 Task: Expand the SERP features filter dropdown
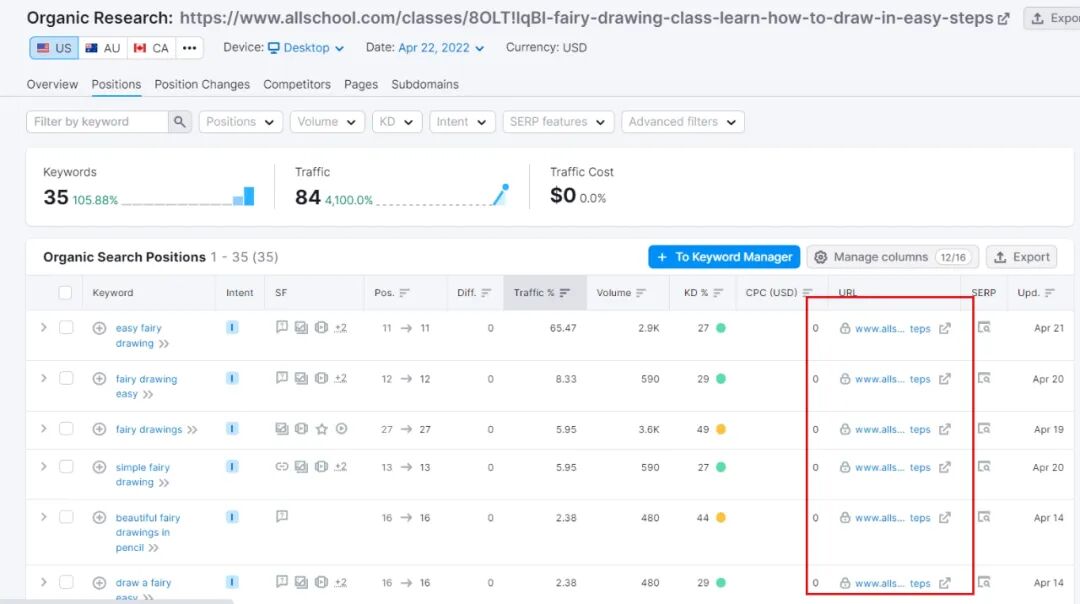558,122
